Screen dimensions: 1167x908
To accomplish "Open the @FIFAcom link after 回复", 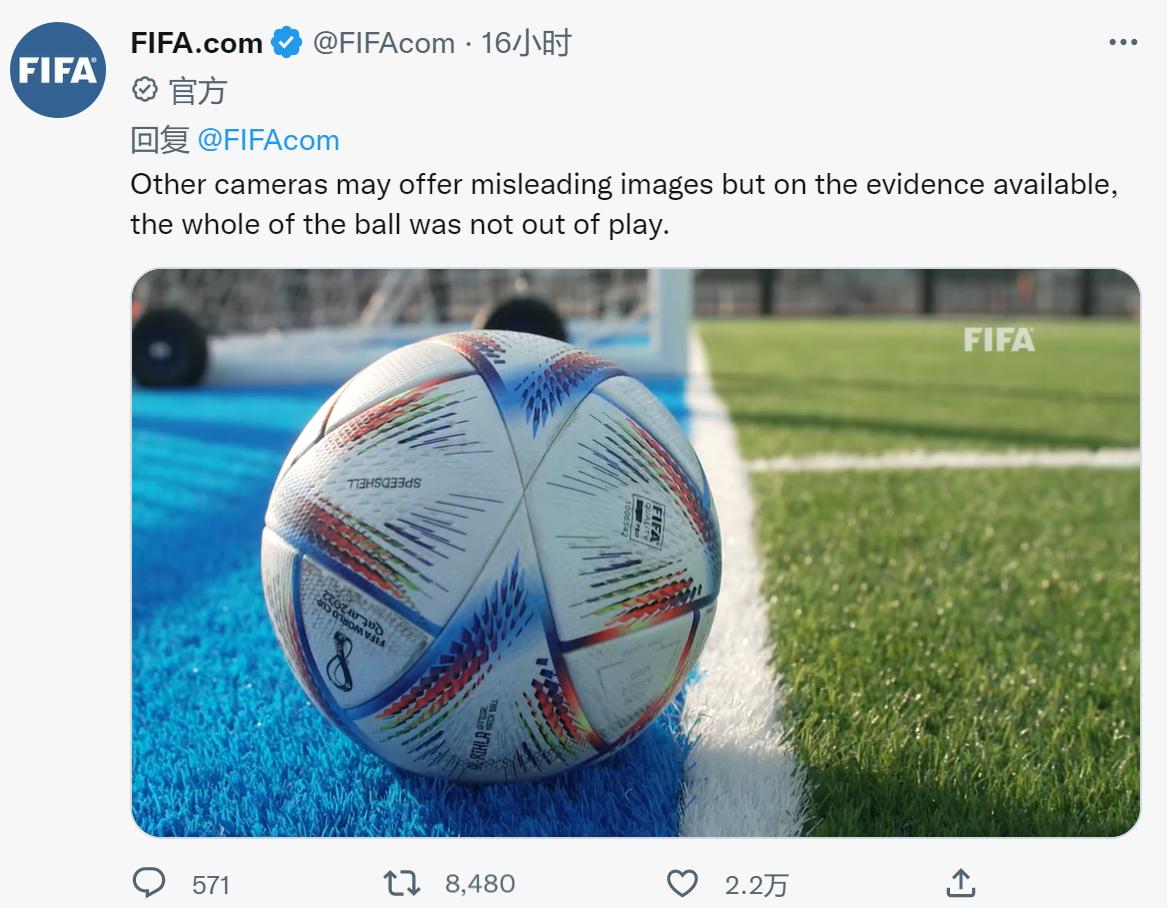I will [269, 140].
